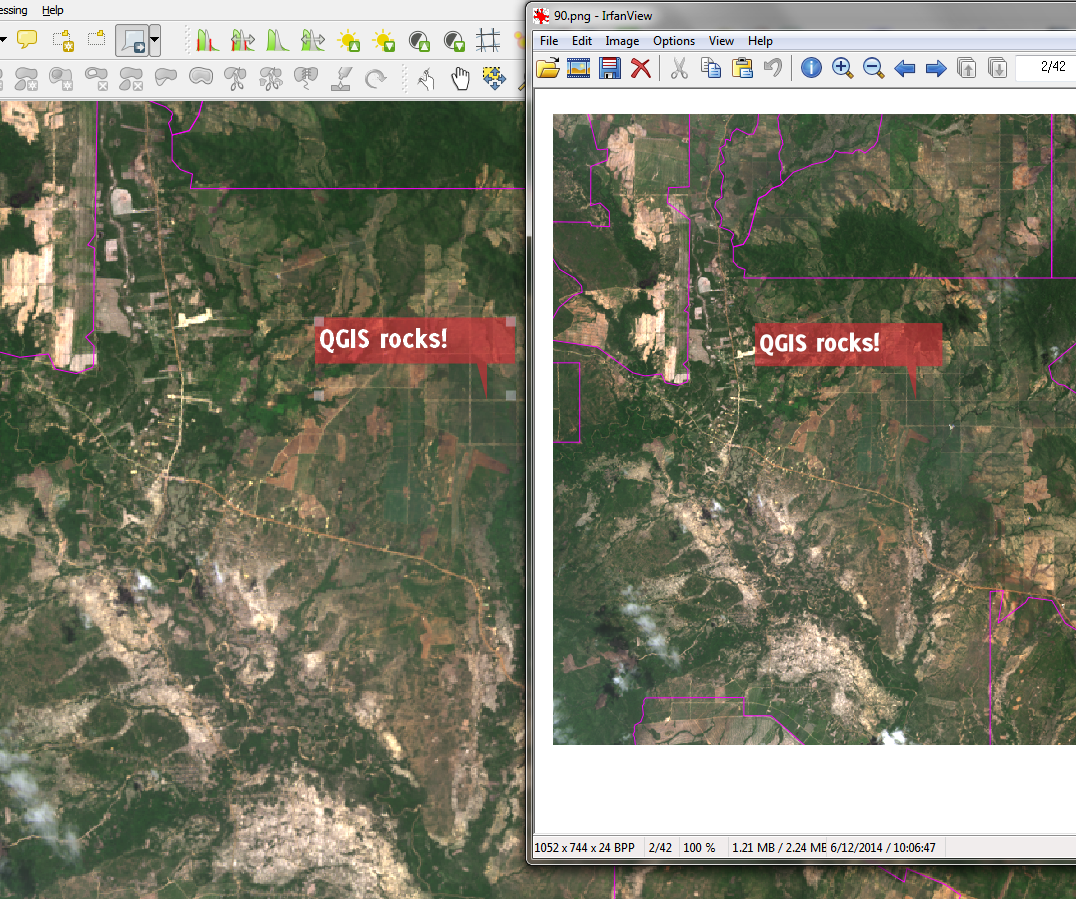Click the greyed-out split parts tool in QGIS
The width and height of the screenshot is (1076, 899).
(x=270, y=80)
